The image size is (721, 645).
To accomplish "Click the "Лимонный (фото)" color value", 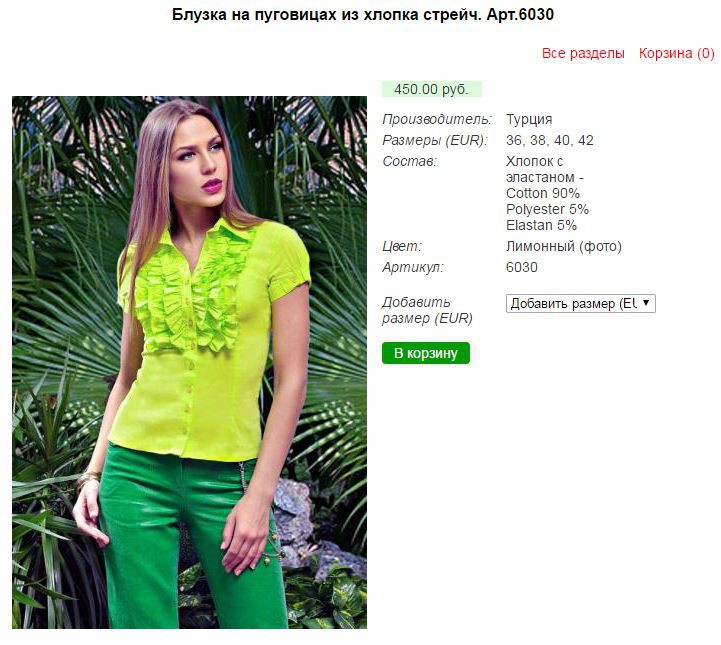I will [564, 246].
